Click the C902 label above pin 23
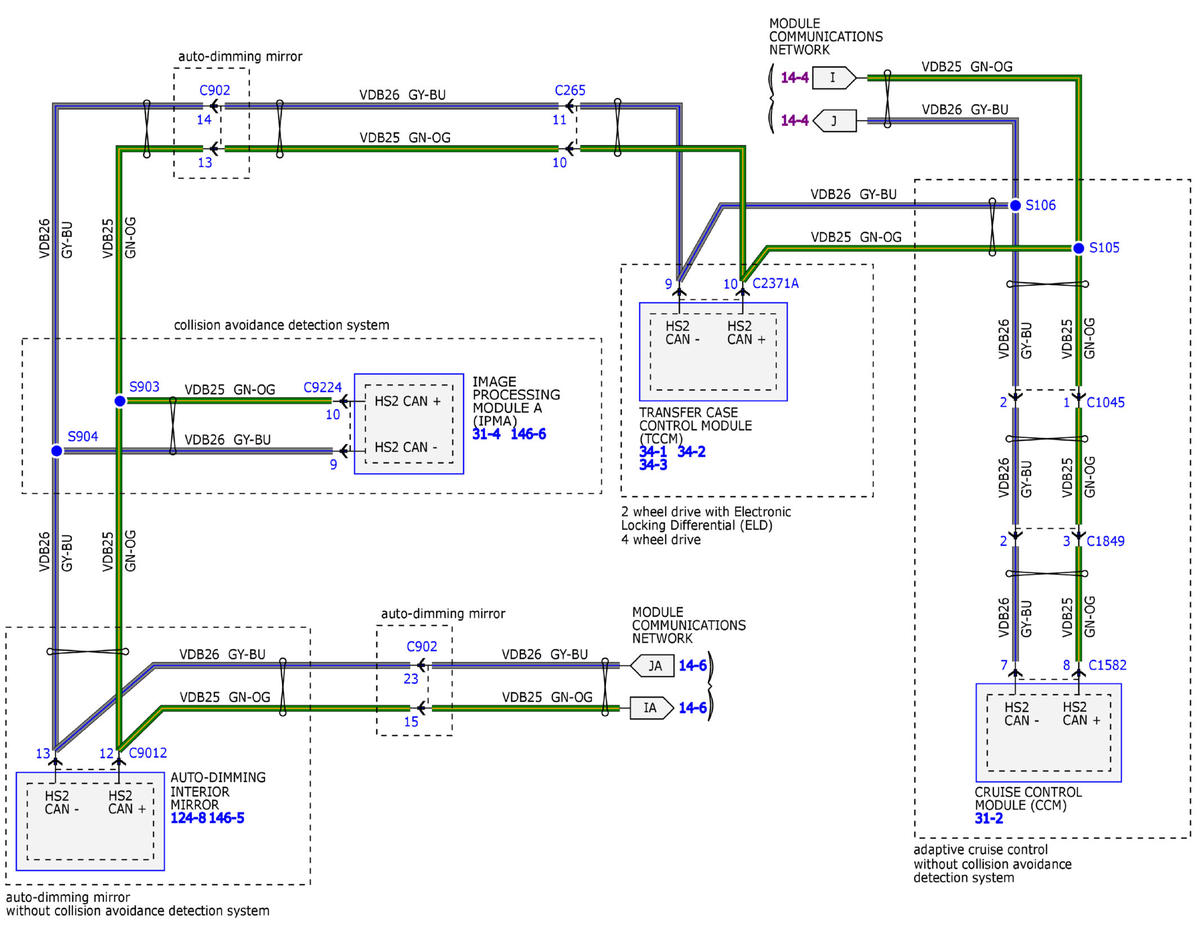The width and height of the screenshot is (1200, 927). coord(422,647)
